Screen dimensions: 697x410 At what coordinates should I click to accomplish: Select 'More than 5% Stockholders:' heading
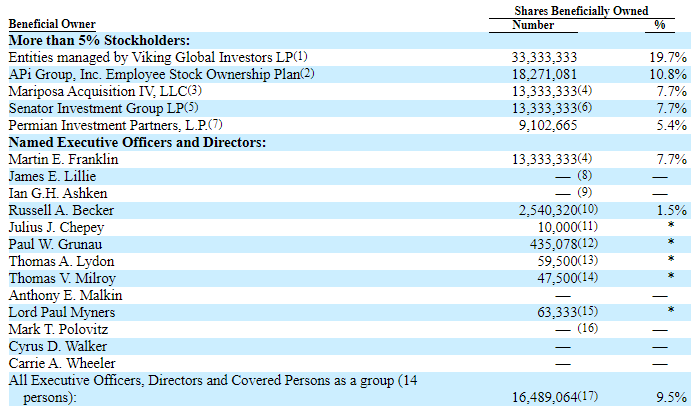coord(99,40)
